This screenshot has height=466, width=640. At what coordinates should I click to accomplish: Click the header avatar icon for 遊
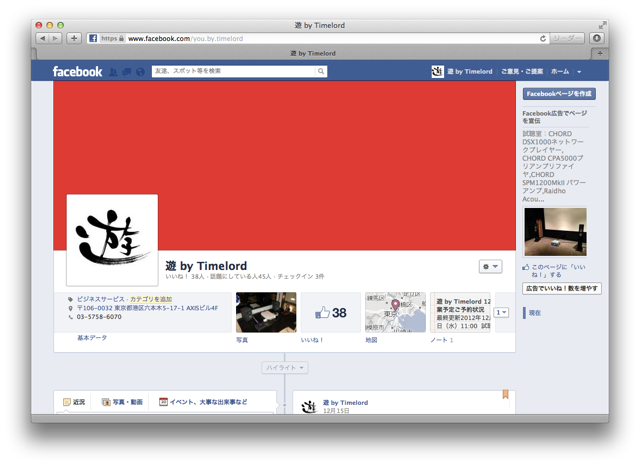coord(438,71)
